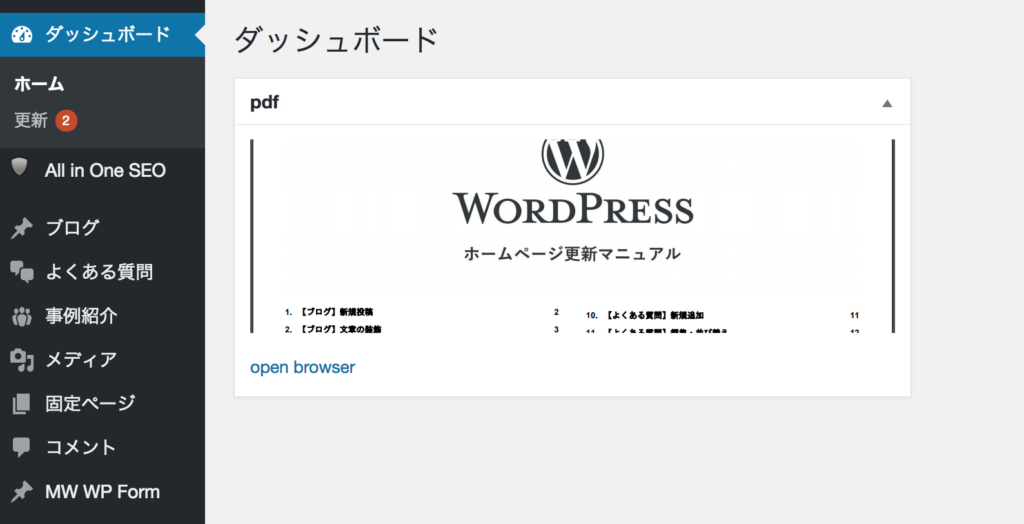The image size is (1024, 524).
Task: Click the WordPress logo in PDF preview
Action: coord(573,161)
